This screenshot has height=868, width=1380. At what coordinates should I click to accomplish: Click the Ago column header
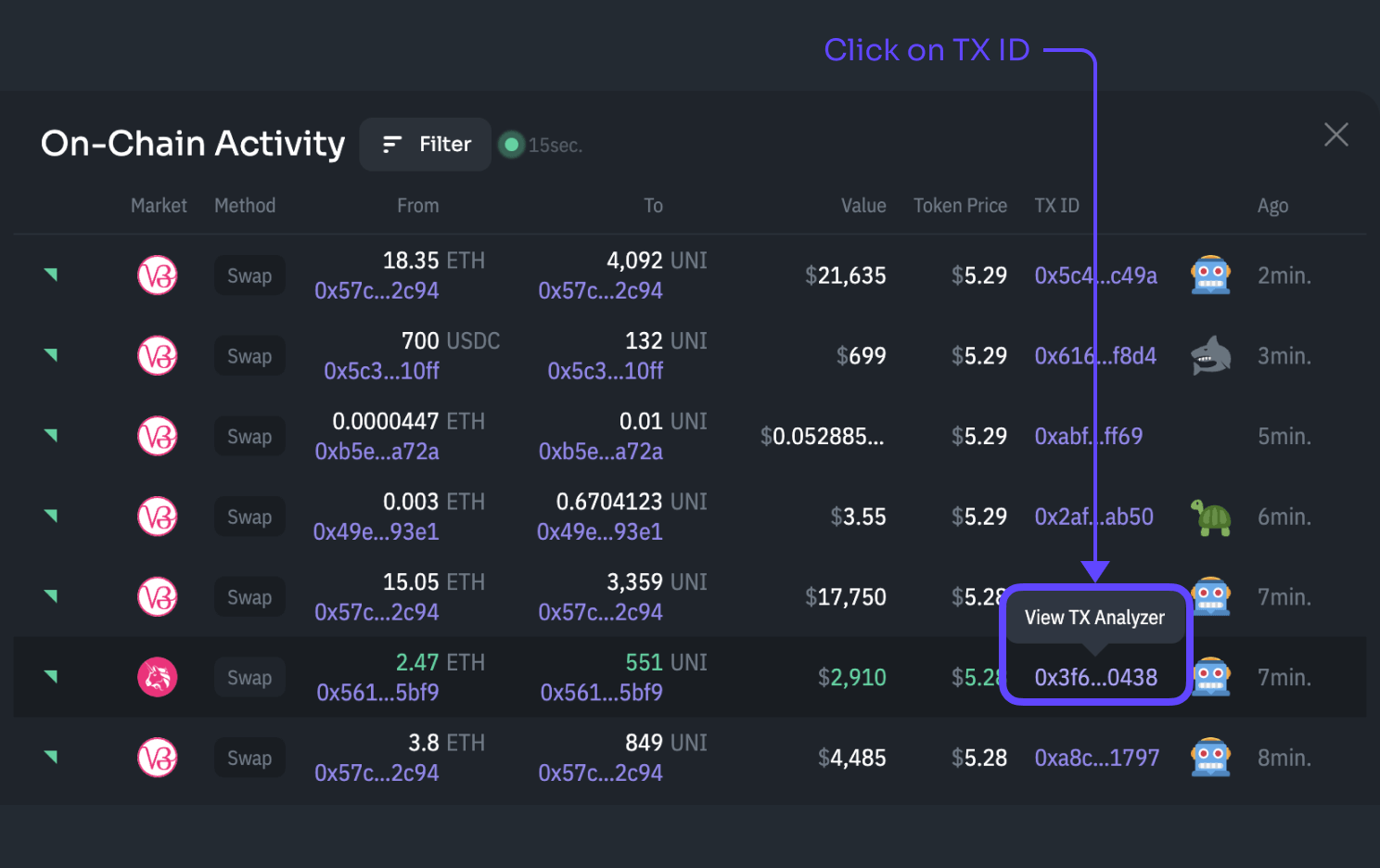tap(1272, 206)
